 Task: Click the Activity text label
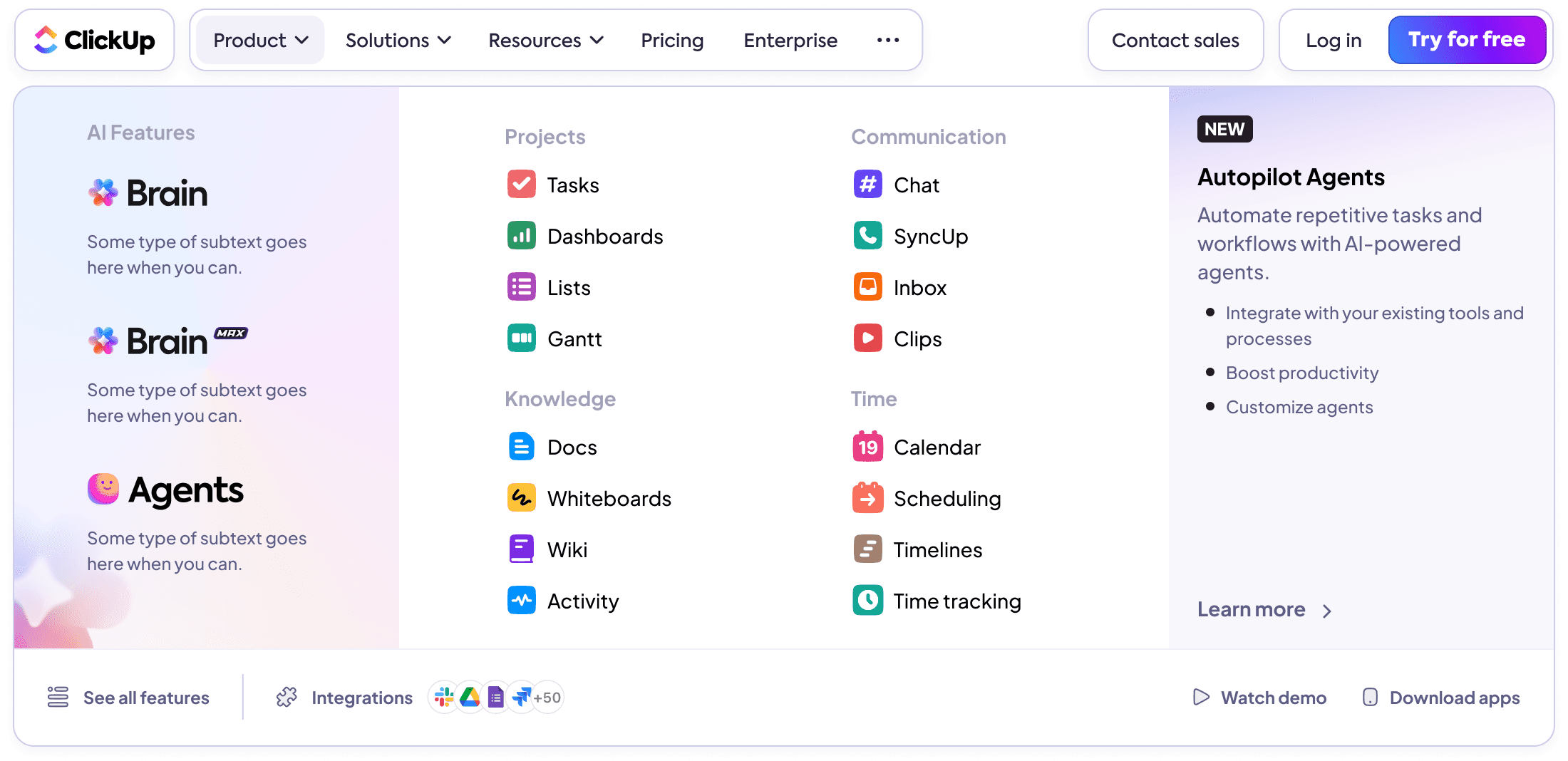click(583, 601)
